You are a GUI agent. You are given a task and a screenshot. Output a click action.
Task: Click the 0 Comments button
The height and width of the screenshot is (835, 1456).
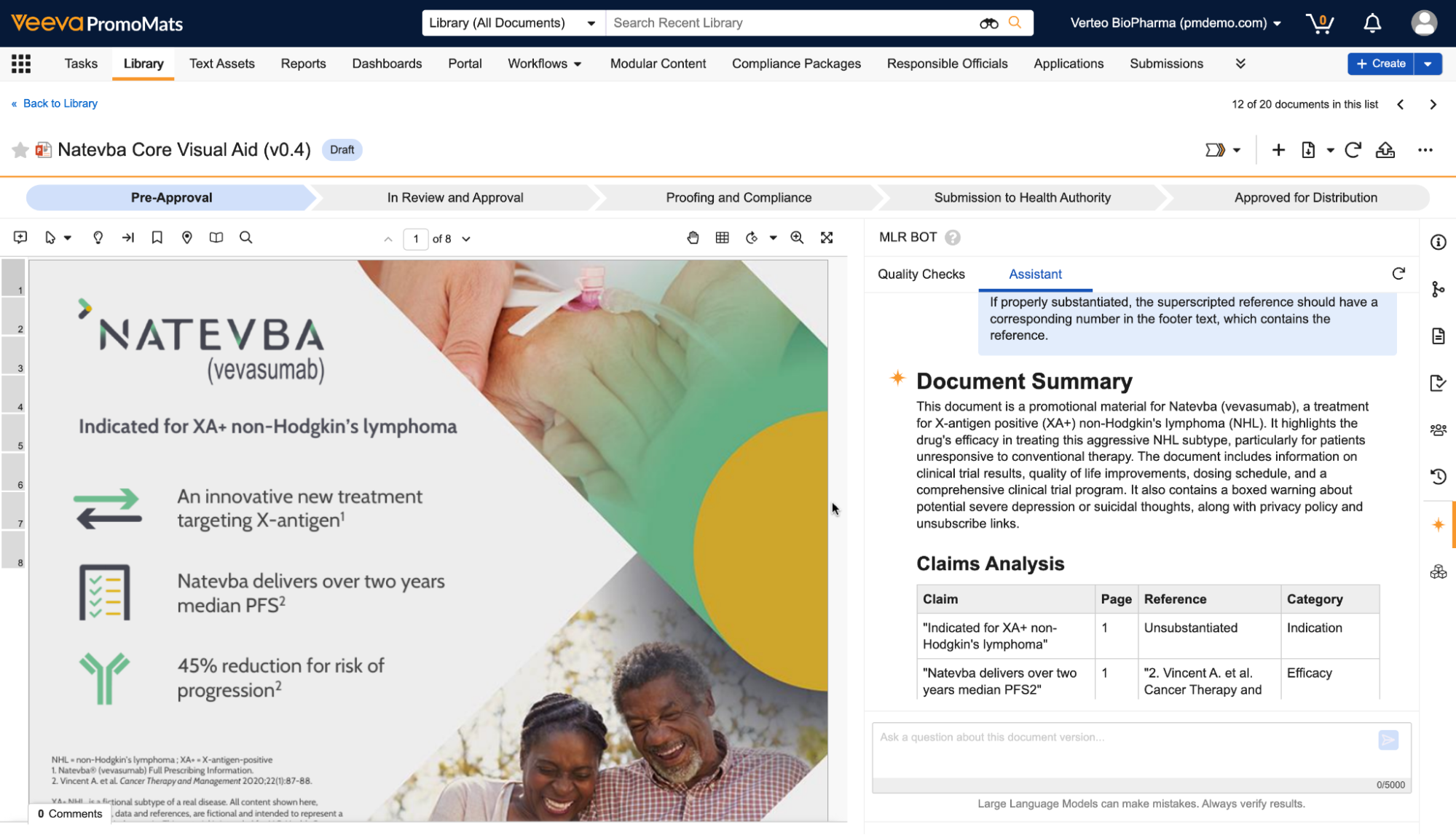tap(70, 814)
